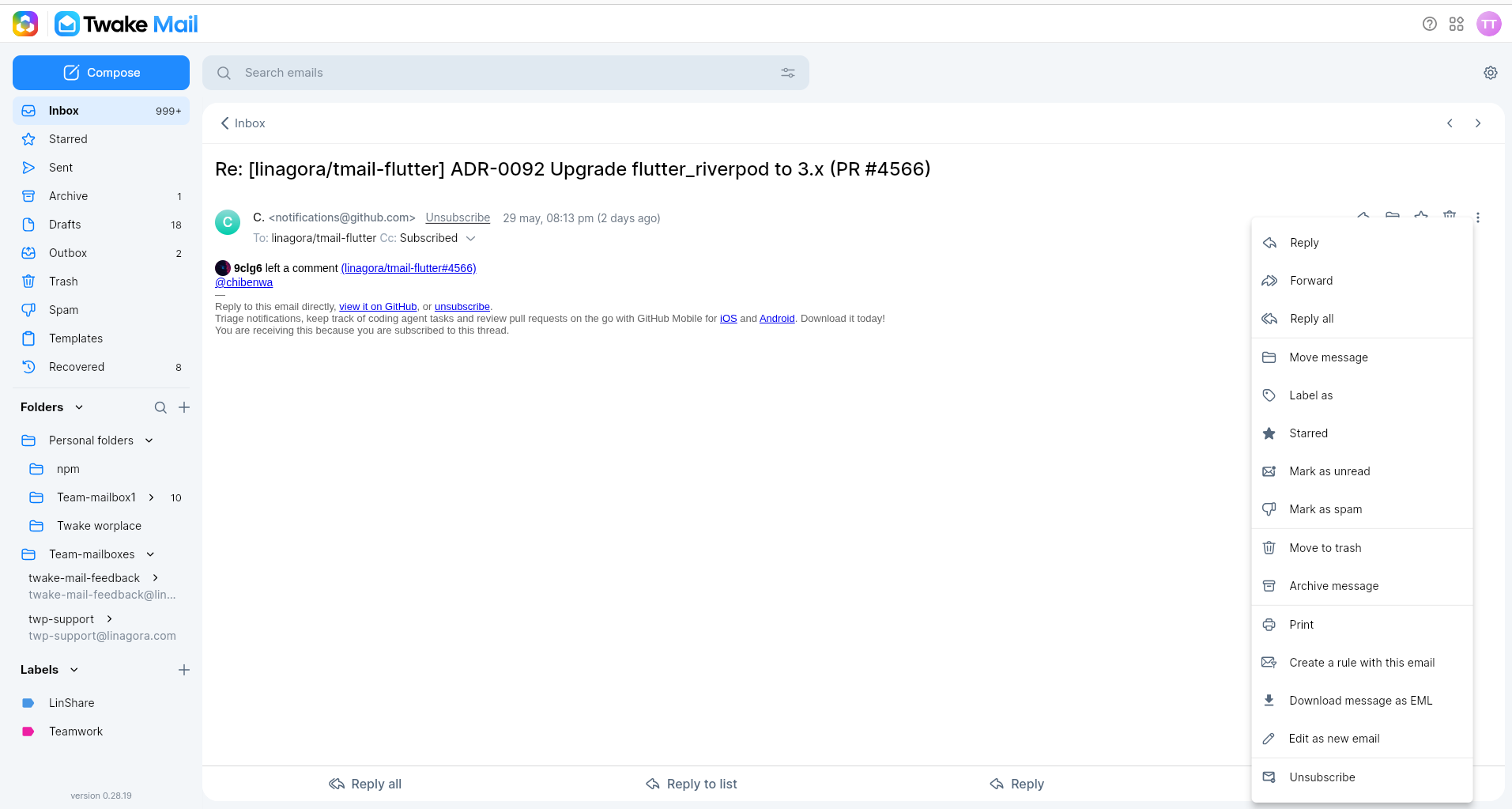
Task: Collapse the Folders section
Action: pos(79,407)
